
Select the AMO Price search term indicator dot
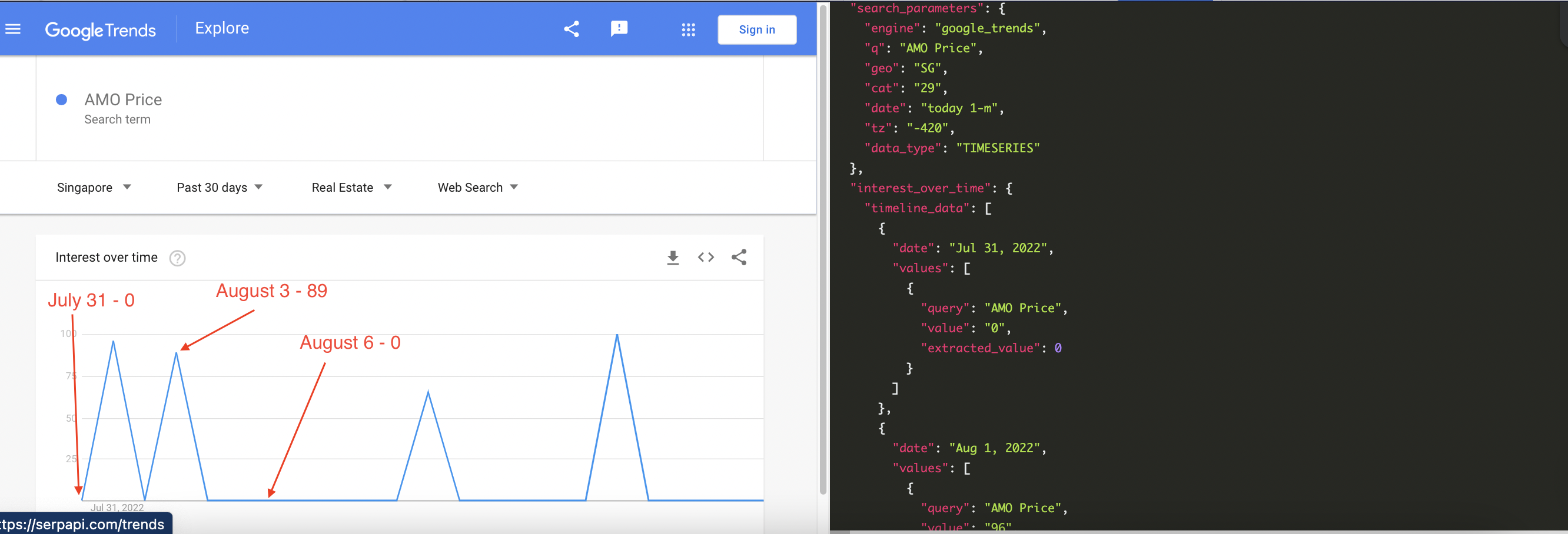point(61,99)
